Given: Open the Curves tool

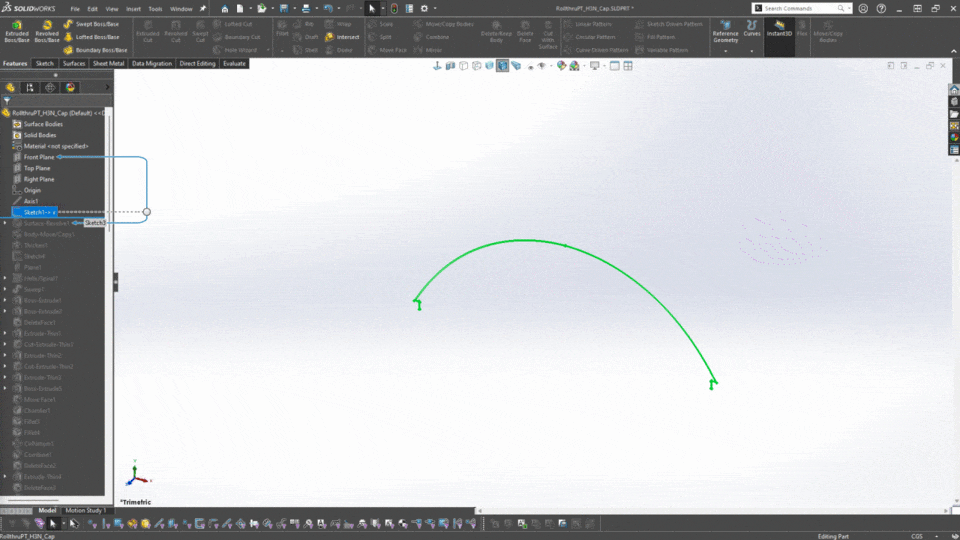Looking at the screenshot, I should (x=752, y=28).
